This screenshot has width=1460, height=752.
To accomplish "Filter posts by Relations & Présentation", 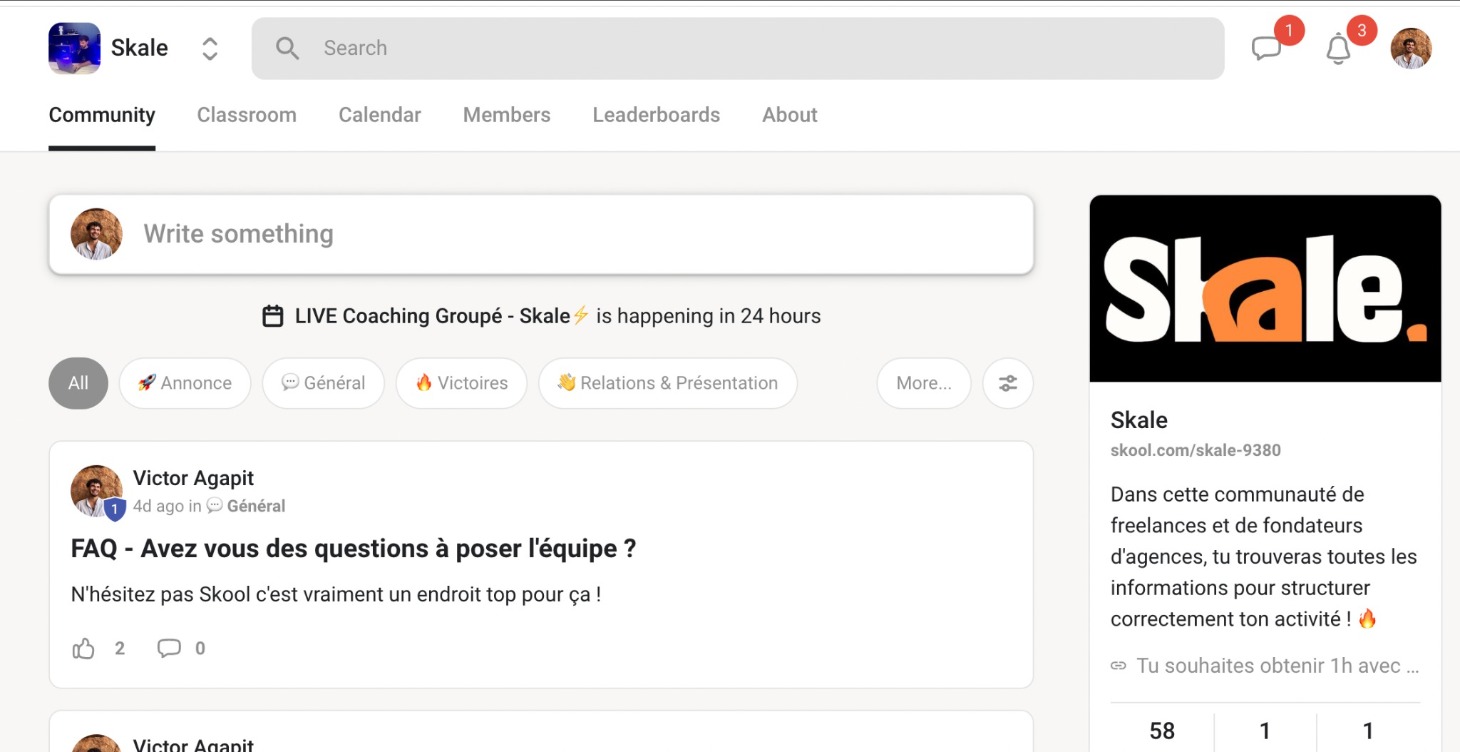I will (x=668, y=383).
